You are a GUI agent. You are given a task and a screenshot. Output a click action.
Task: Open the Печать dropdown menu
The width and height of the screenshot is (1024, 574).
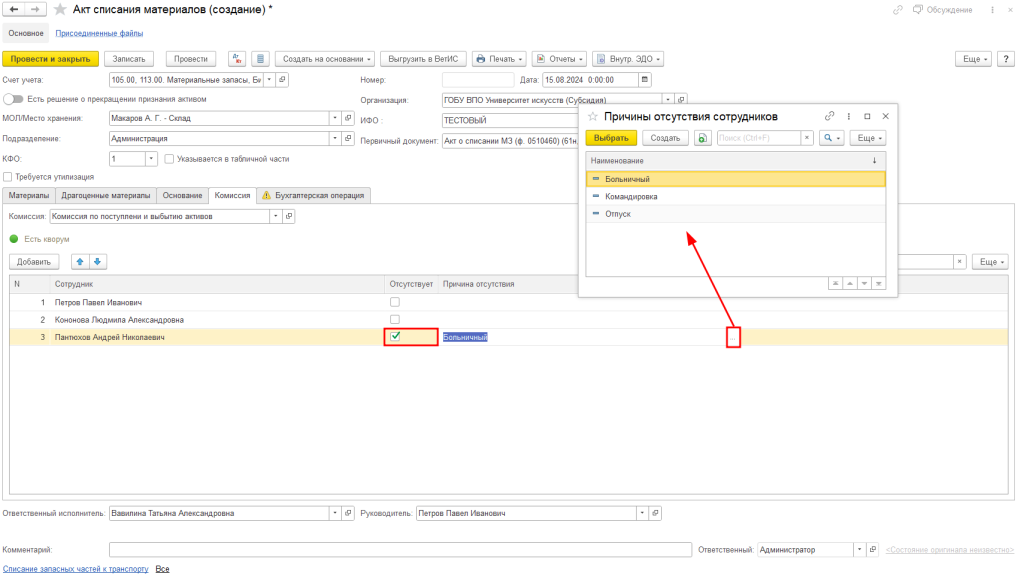pos(498,59)
